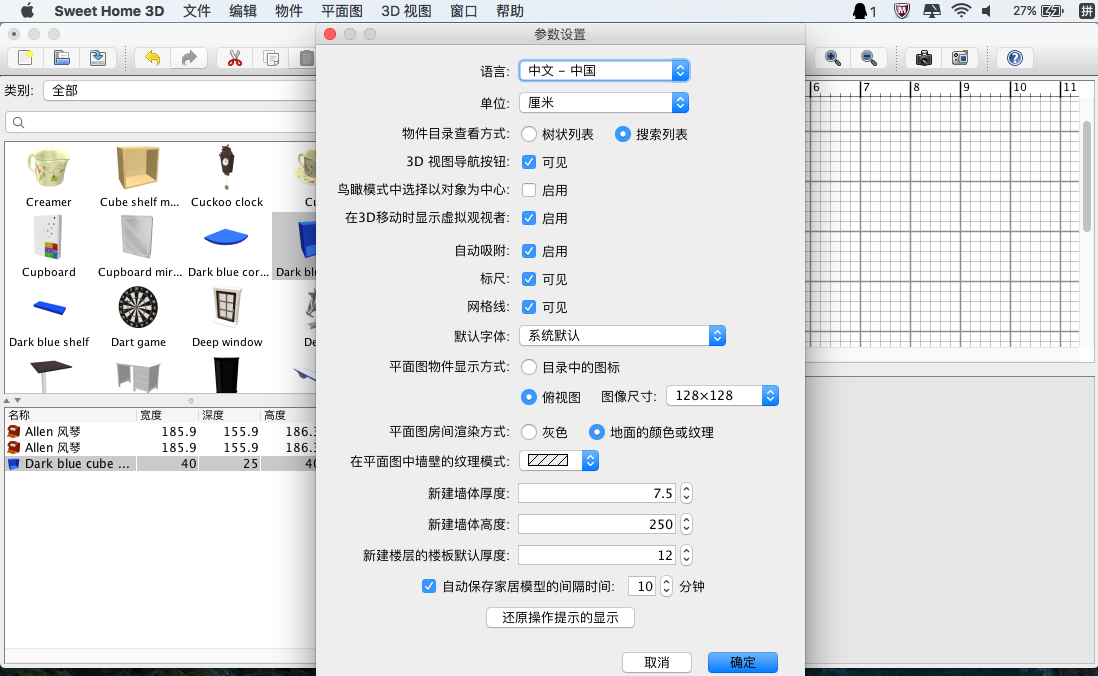Change the measurement unit dropdown
This screenshot has width=1098, height=676.
click(603, 102)
